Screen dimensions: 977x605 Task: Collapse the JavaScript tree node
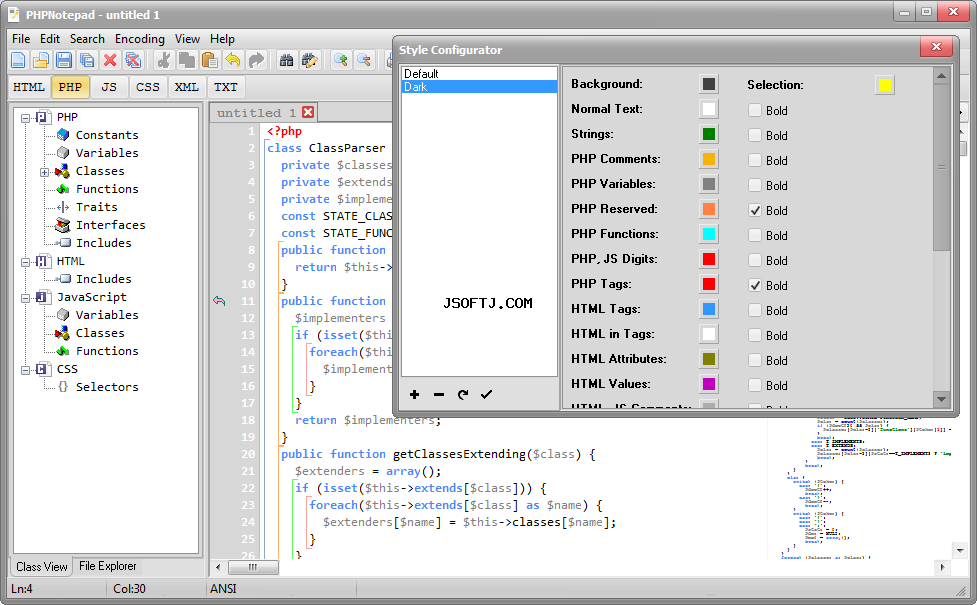(26, 298)
